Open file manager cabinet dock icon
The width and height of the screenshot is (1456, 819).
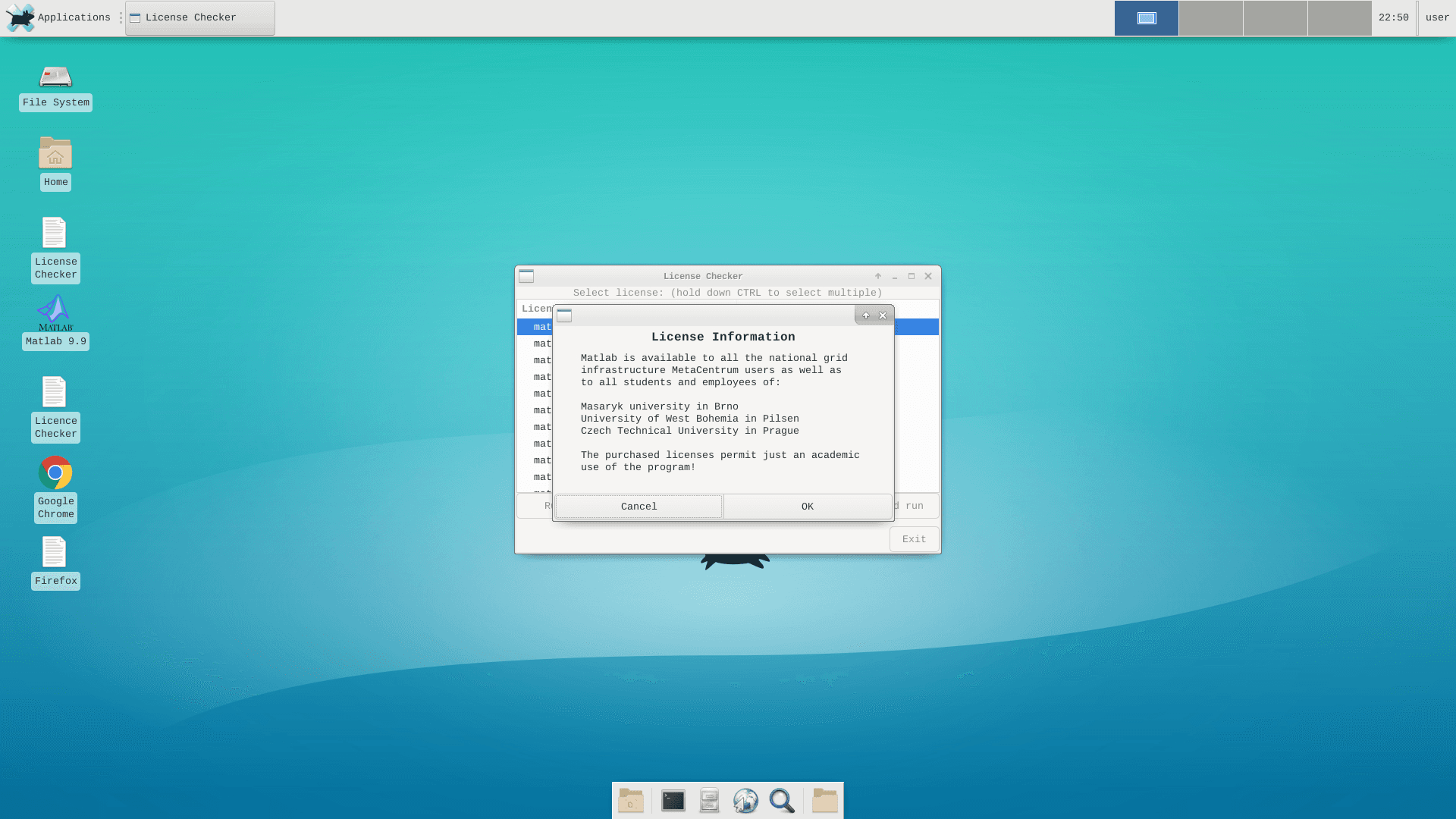pos(709,801)
